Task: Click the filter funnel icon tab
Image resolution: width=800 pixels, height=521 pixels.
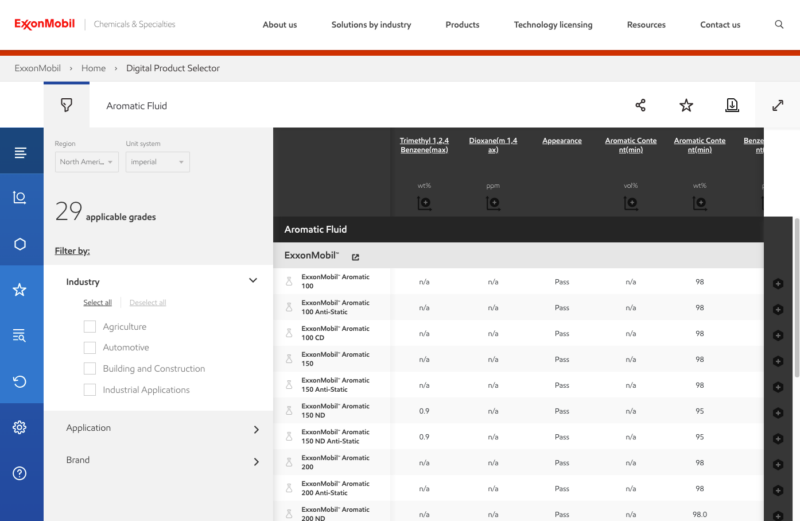Action: pyautogui.click(x=66, y=105)
